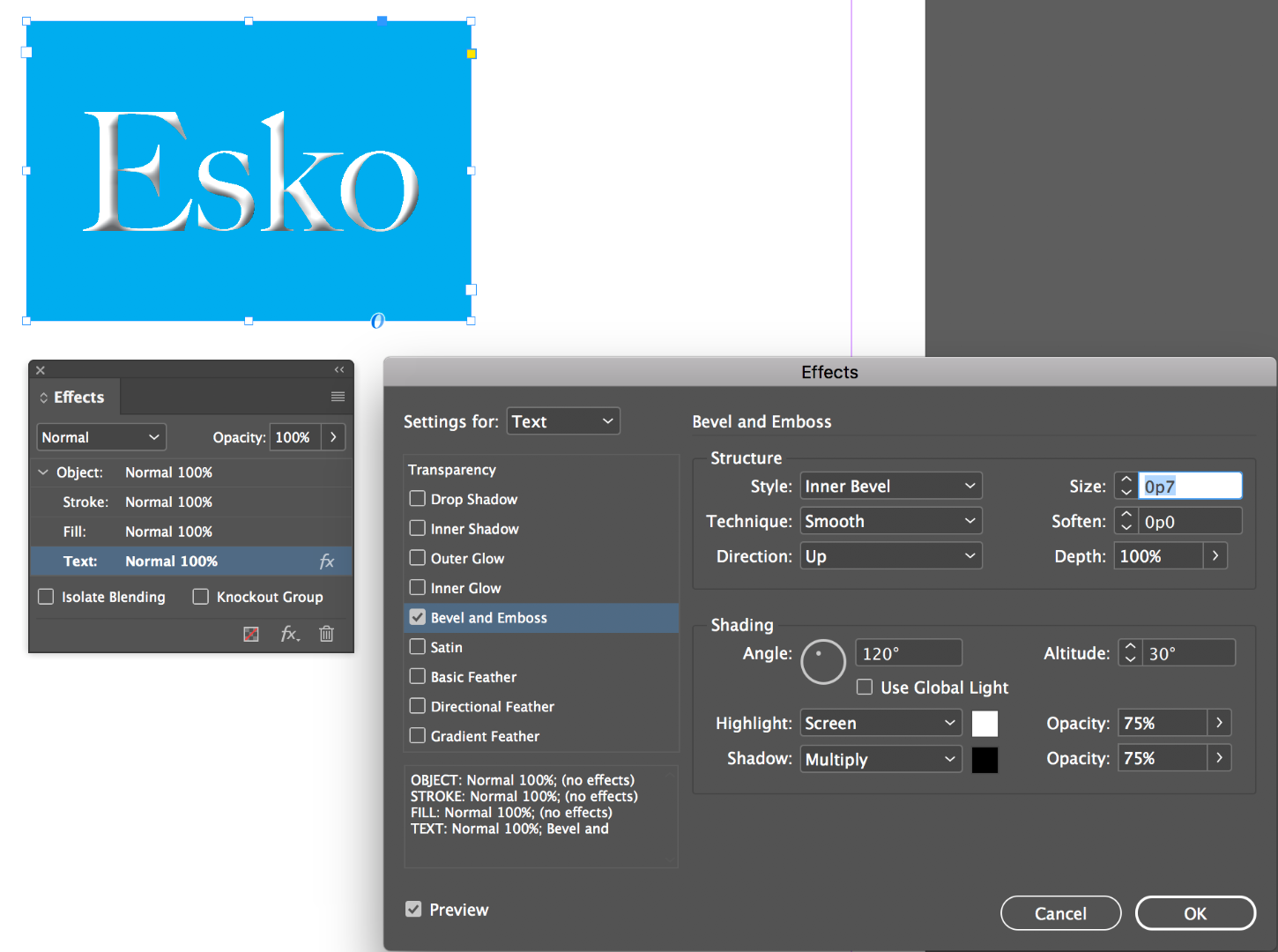The height and width of the screenshot is (952, 1278).
Task: Collapse the Object row disclosure chevron
Action: (43, 472)
